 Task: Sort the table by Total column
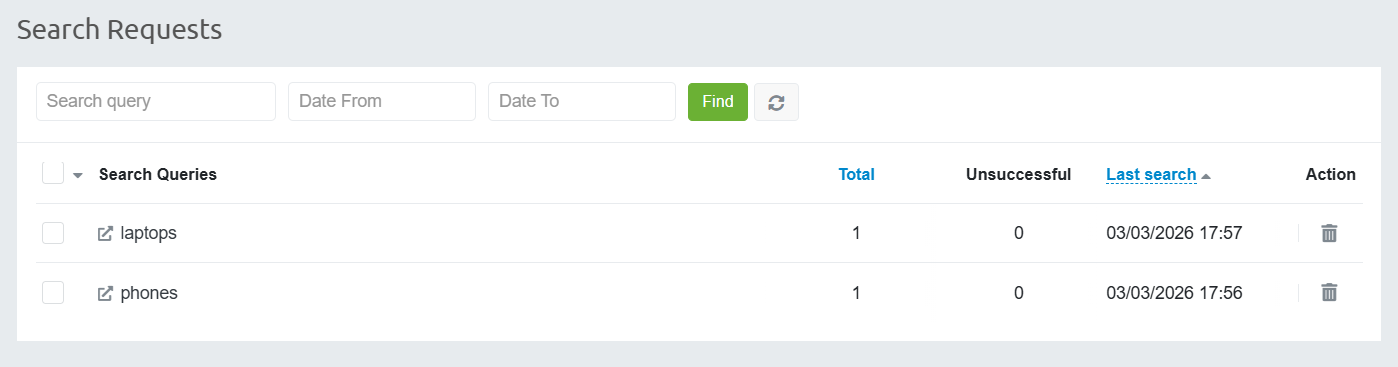coord(856,174)
